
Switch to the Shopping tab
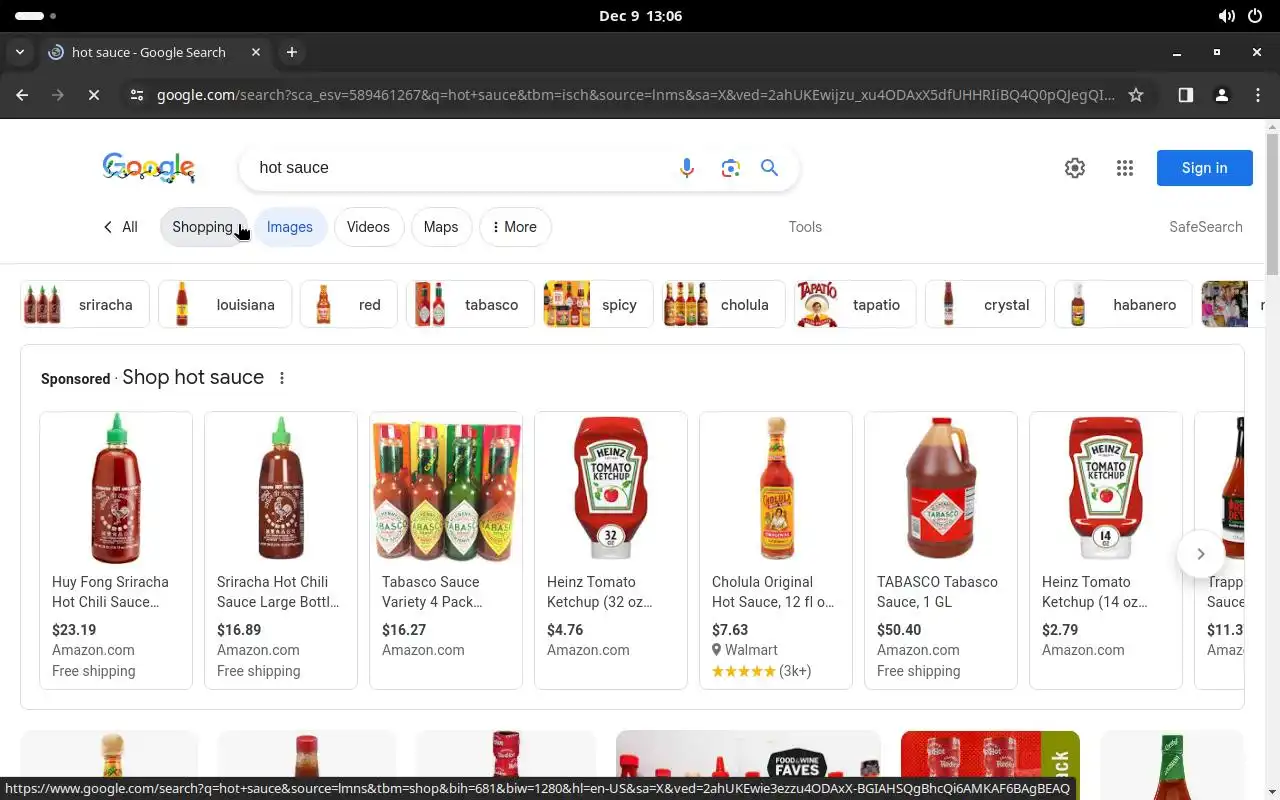coord(203,227)
